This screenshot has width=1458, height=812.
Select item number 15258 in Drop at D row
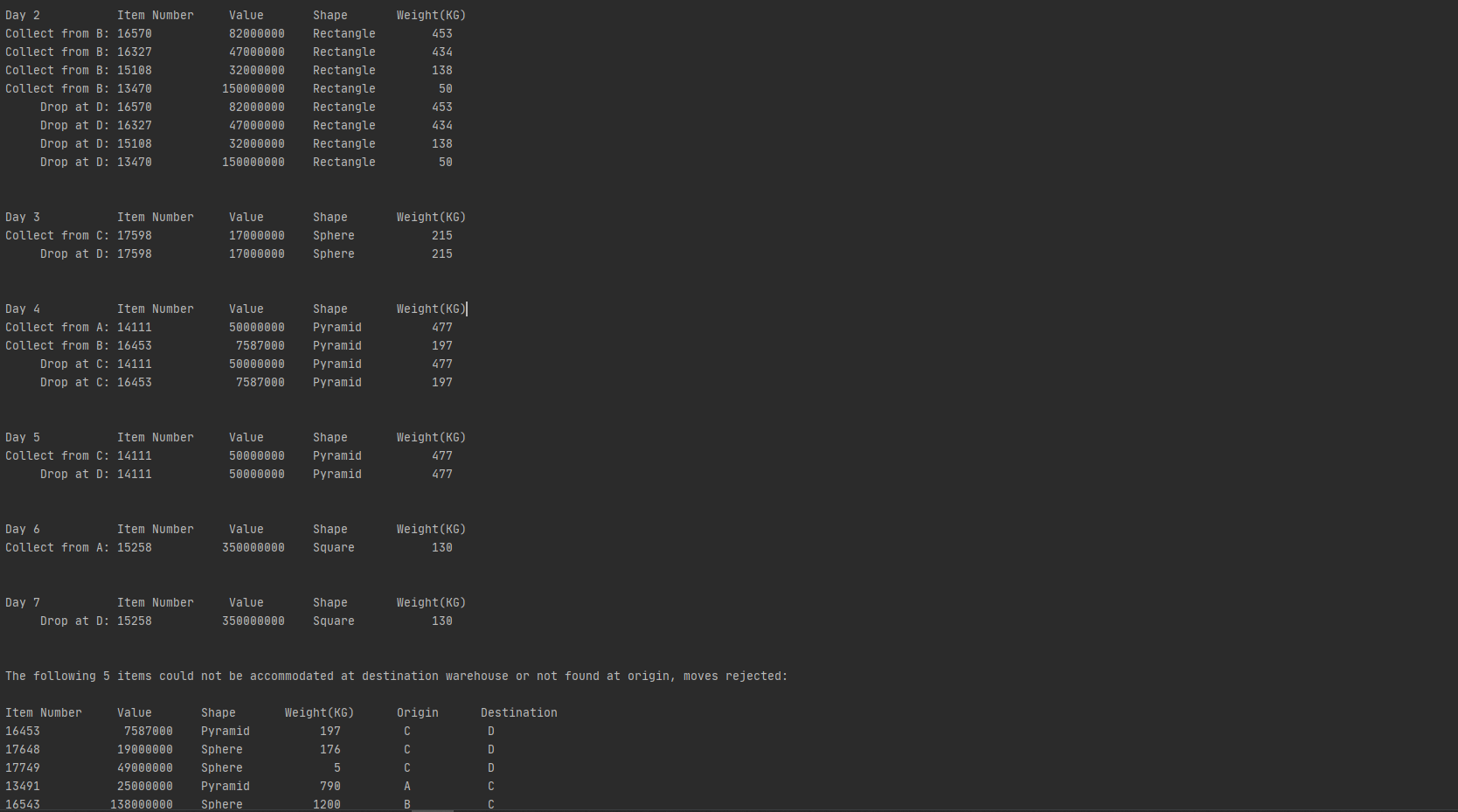135,621
